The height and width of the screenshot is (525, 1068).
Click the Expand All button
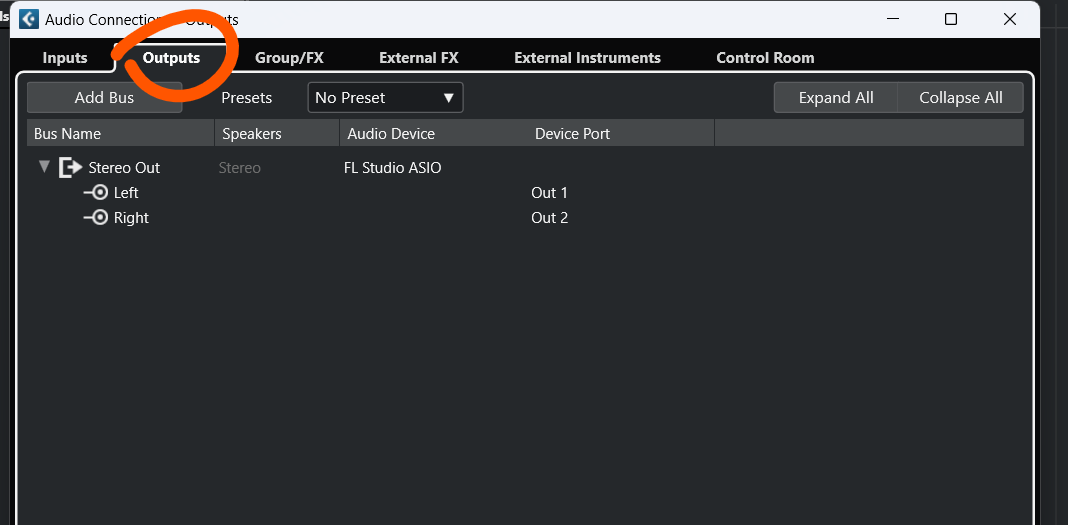coord(836,97)
